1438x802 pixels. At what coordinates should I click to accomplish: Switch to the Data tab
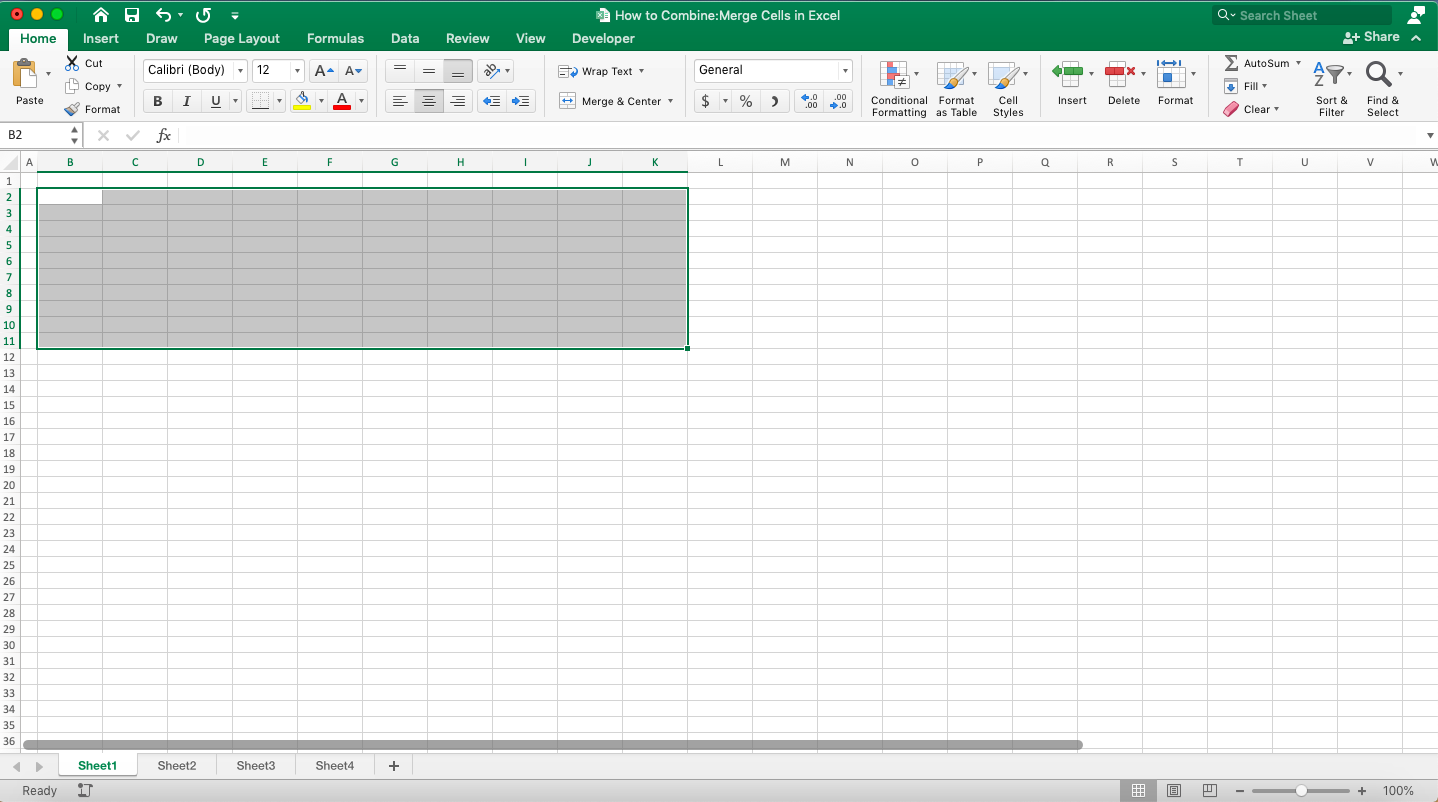point(405,38)
